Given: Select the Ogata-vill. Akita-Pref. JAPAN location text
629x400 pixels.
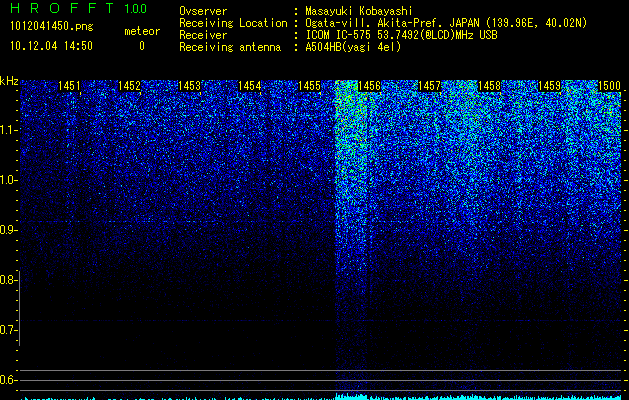Looking at the screenshot, I should (446, 23).
